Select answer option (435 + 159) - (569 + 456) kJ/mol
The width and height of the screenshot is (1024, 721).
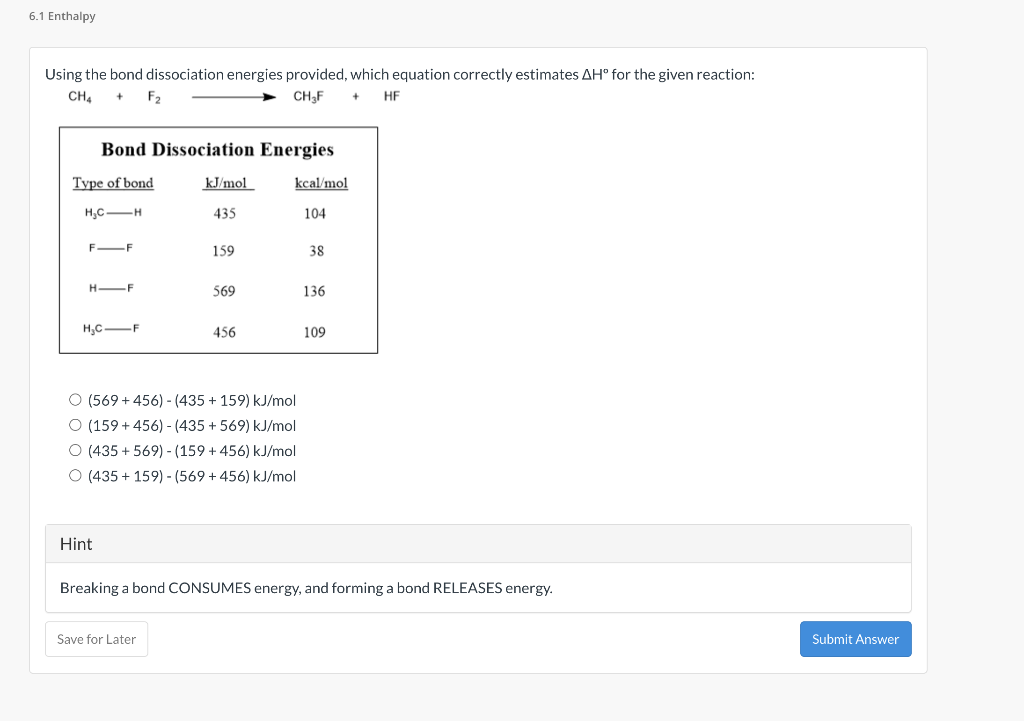click(x=75, y=475)
